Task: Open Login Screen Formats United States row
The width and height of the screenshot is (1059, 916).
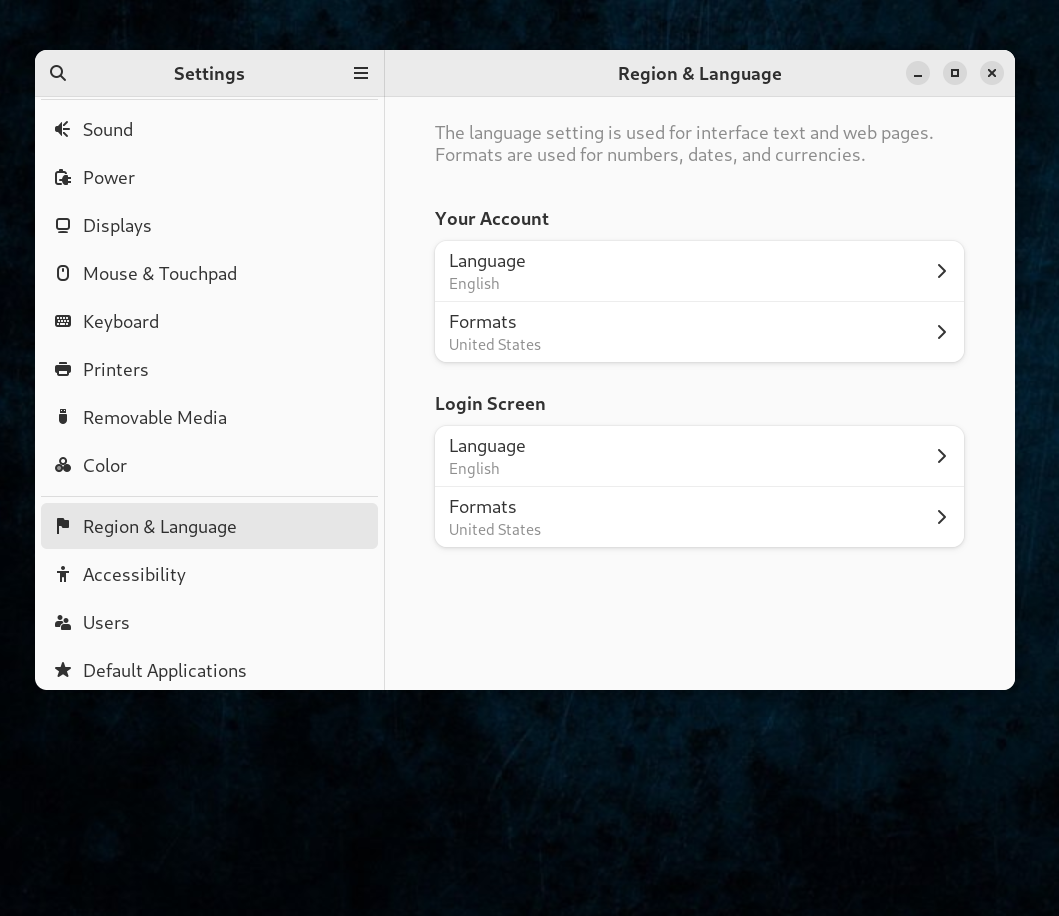Action: pyautogui.click(x=699, y=517)
